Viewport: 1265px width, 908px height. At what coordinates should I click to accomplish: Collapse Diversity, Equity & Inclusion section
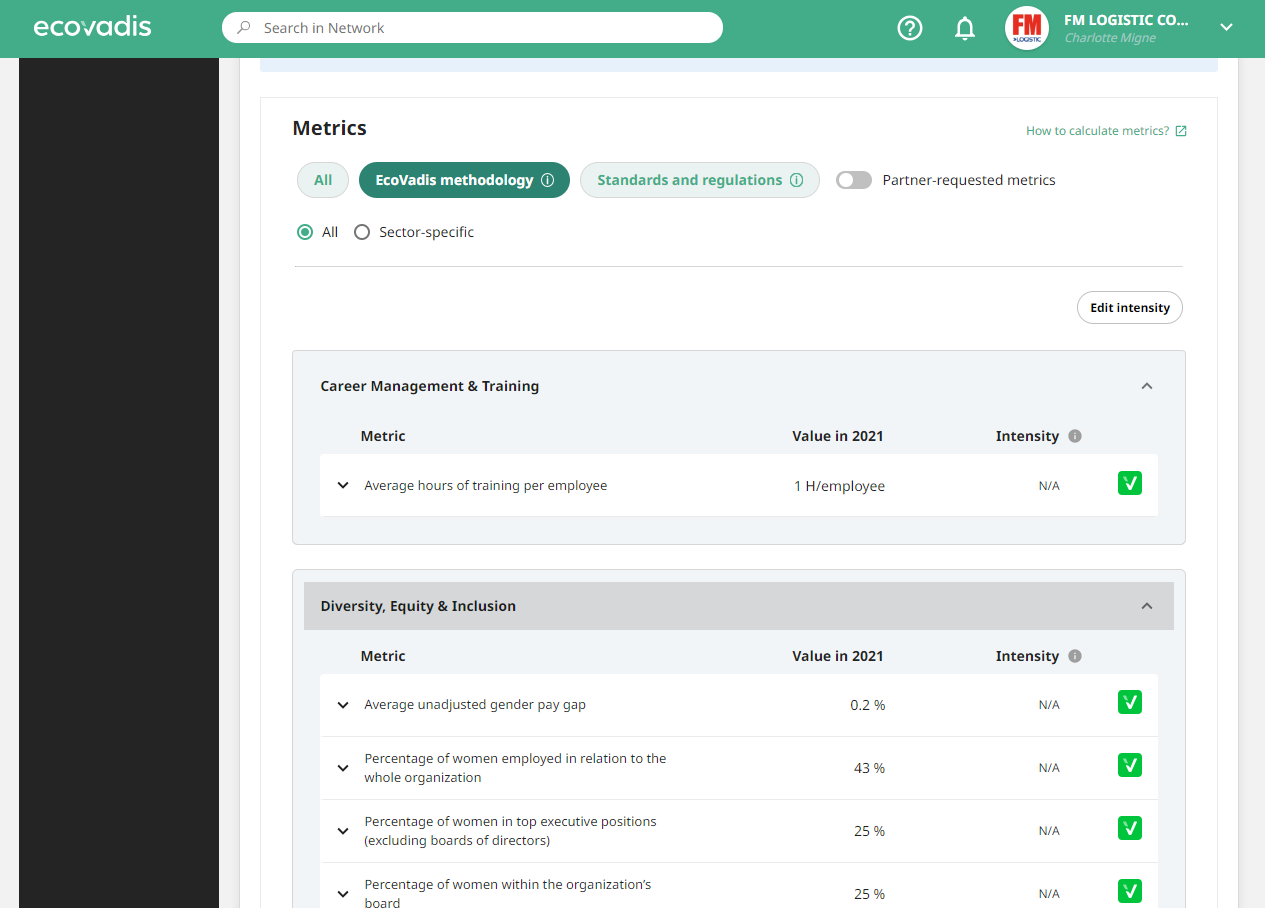pos(1147,606)
